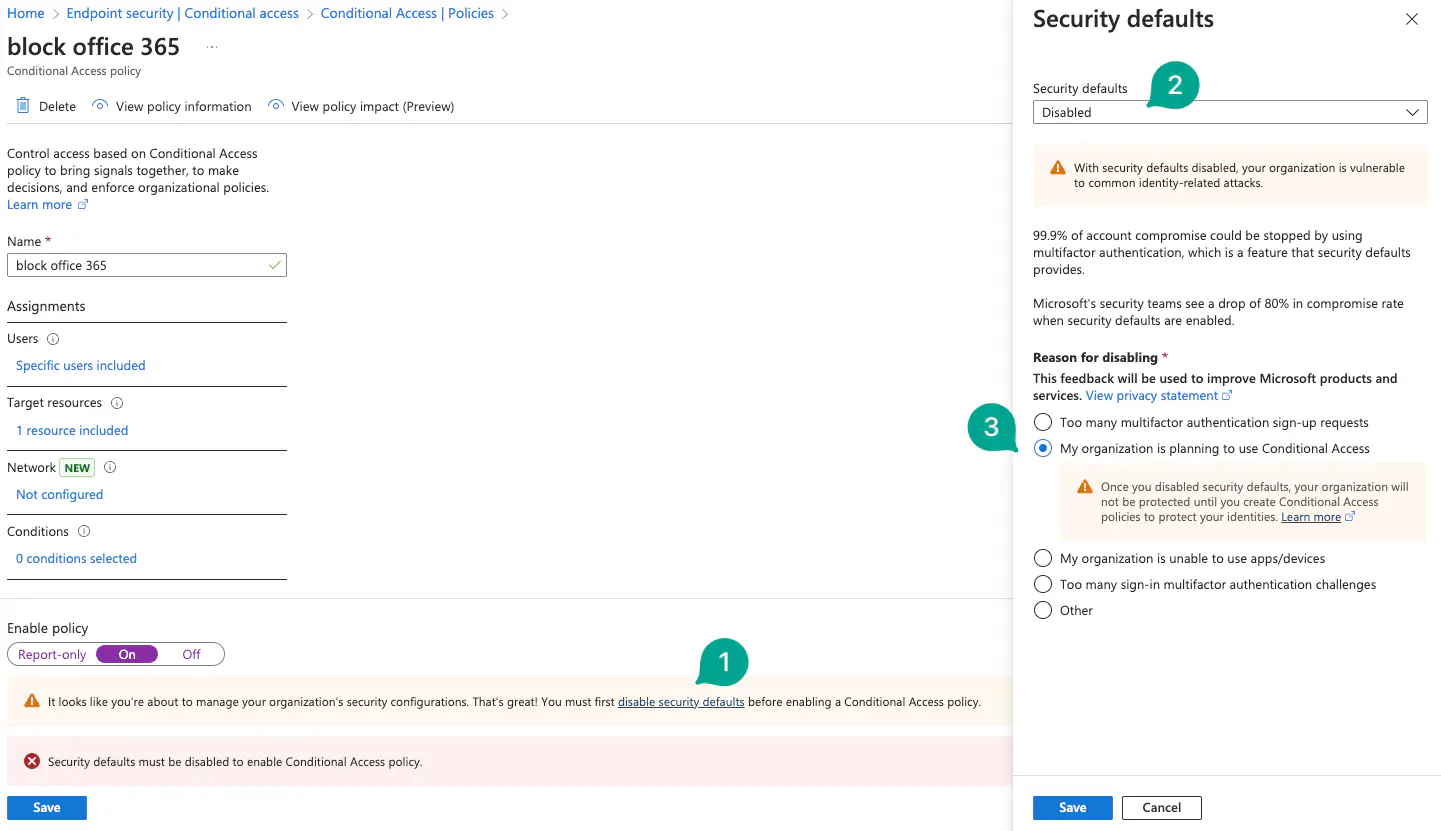This screenshot has width=1441, height=831.
Task: Click the info icon next to Users
Action: pyautogui.click(x=53, y=339)
